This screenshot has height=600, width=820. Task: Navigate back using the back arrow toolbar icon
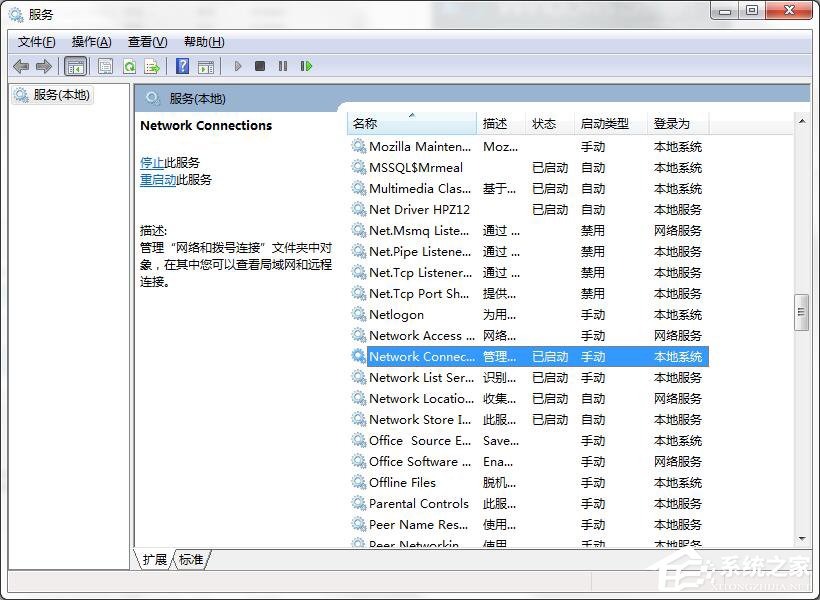click(x=20, y=66)
